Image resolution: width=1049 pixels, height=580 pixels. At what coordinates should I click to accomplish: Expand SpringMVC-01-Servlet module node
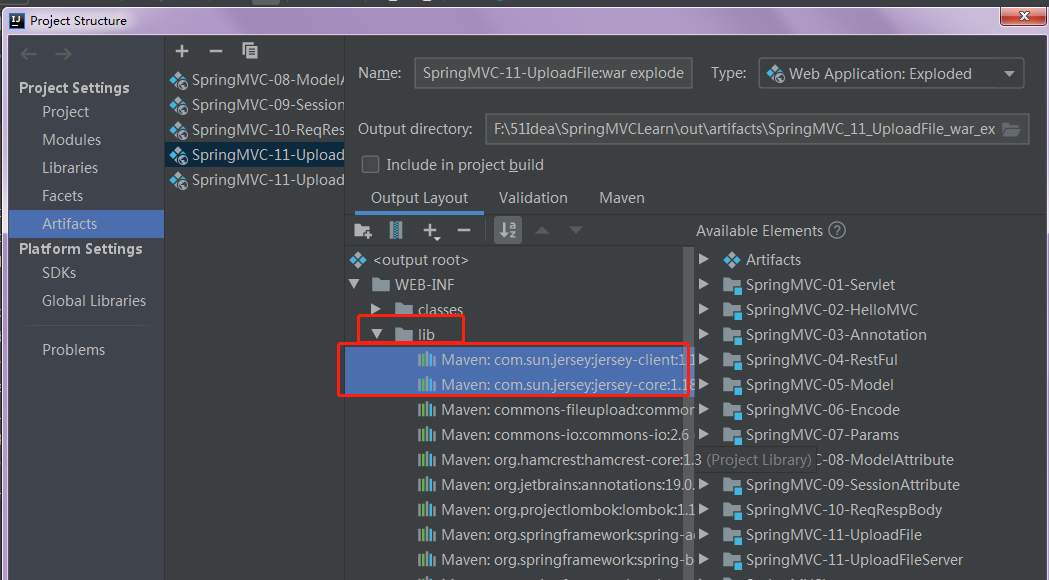point(704,284)
